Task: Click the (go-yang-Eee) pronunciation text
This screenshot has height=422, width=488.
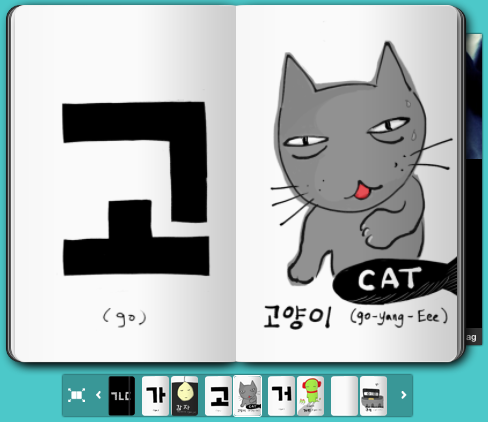Action: (x=399, y=317)
